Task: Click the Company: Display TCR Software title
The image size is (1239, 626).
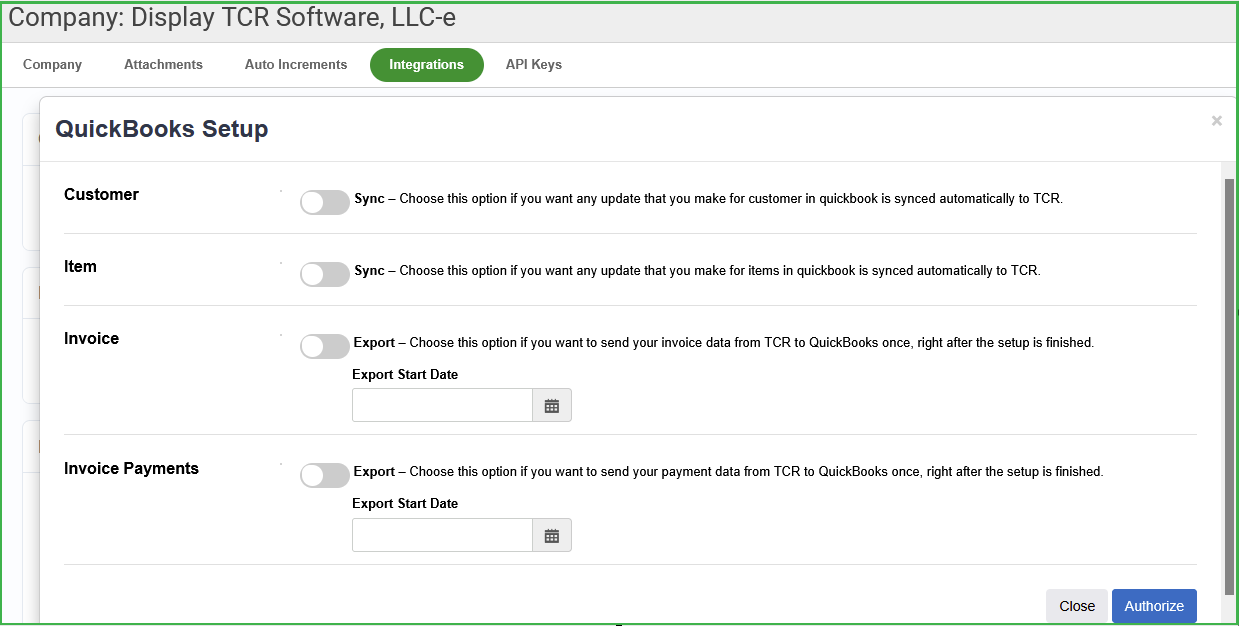Action: [232, 17]
